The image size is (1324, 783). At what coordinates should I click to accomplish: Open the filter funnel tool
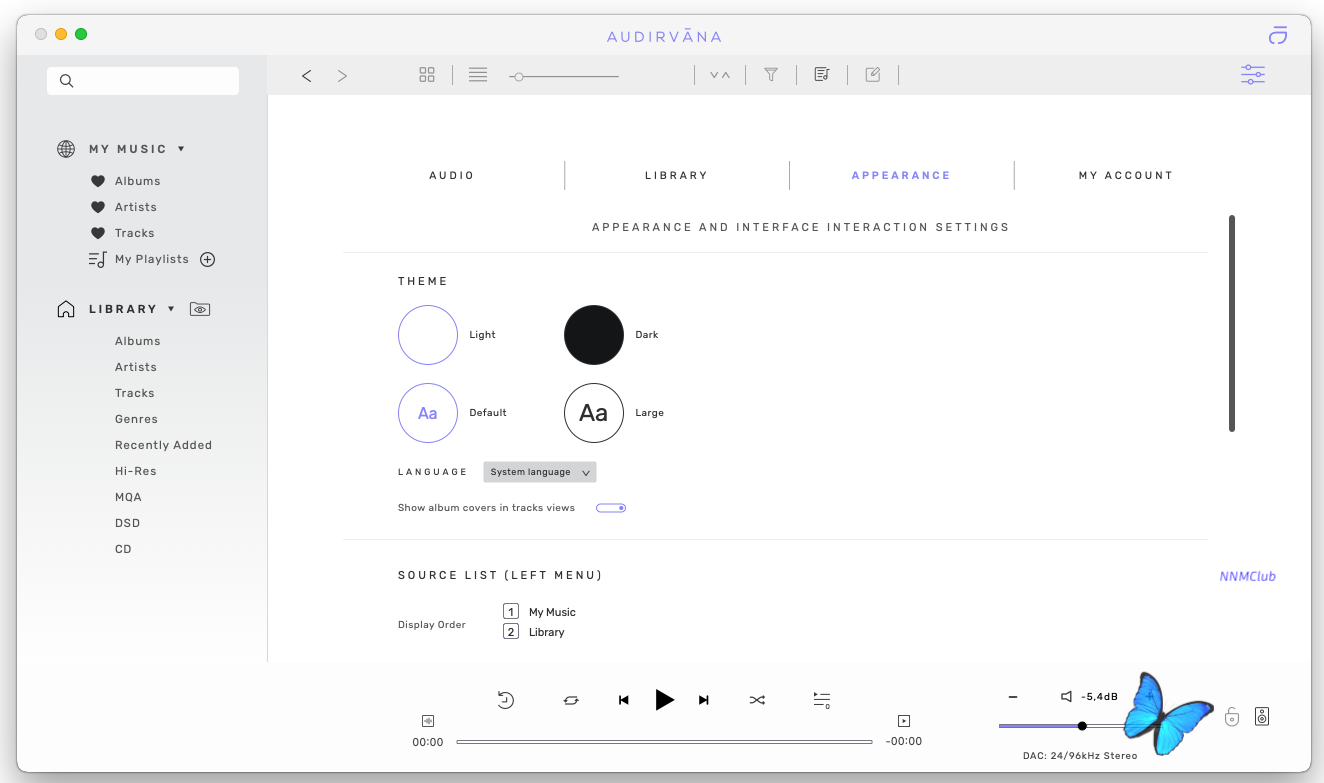pos(771,75)
